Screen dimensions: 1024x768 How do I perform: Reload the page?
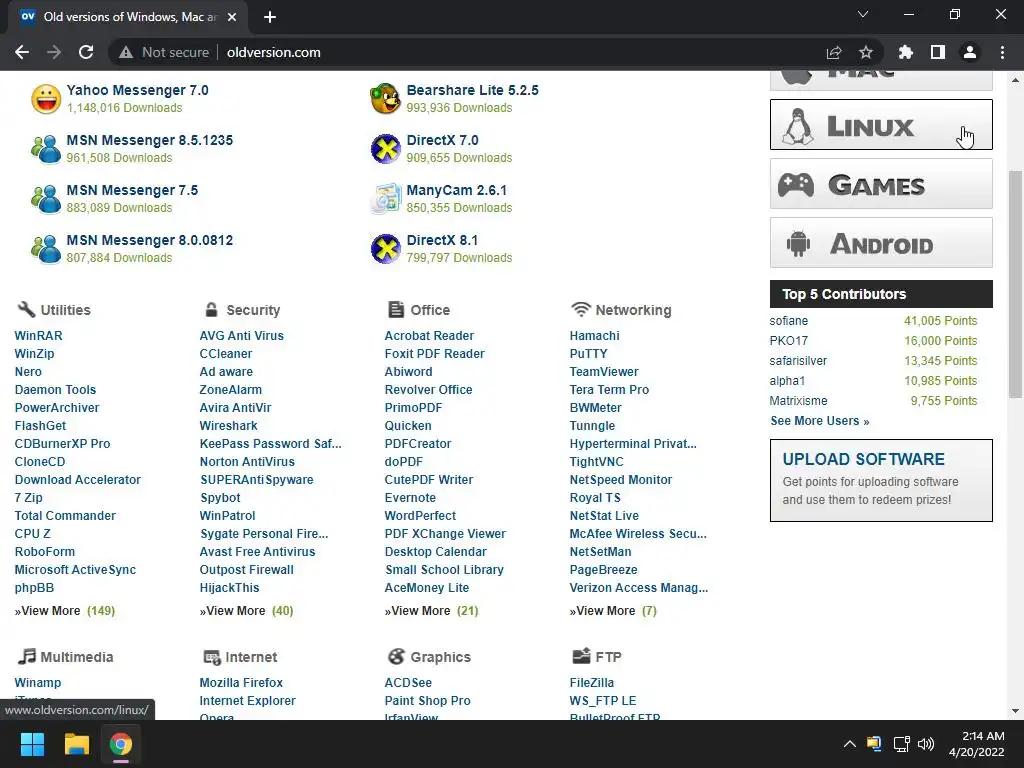pyautogui.click(x=86, y=52)
